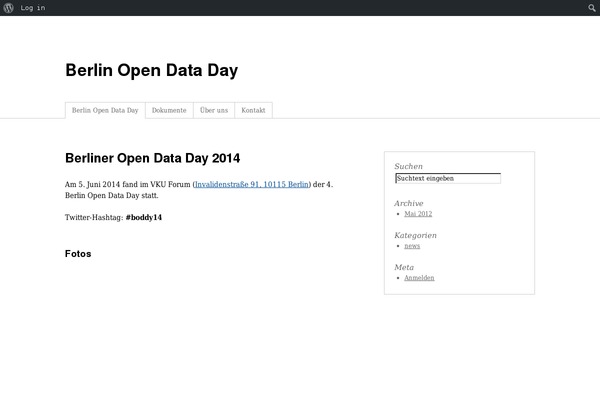The image size is (600, 400).
Task: Click the Kategorien sidebar heading
Action: point(416,235)
